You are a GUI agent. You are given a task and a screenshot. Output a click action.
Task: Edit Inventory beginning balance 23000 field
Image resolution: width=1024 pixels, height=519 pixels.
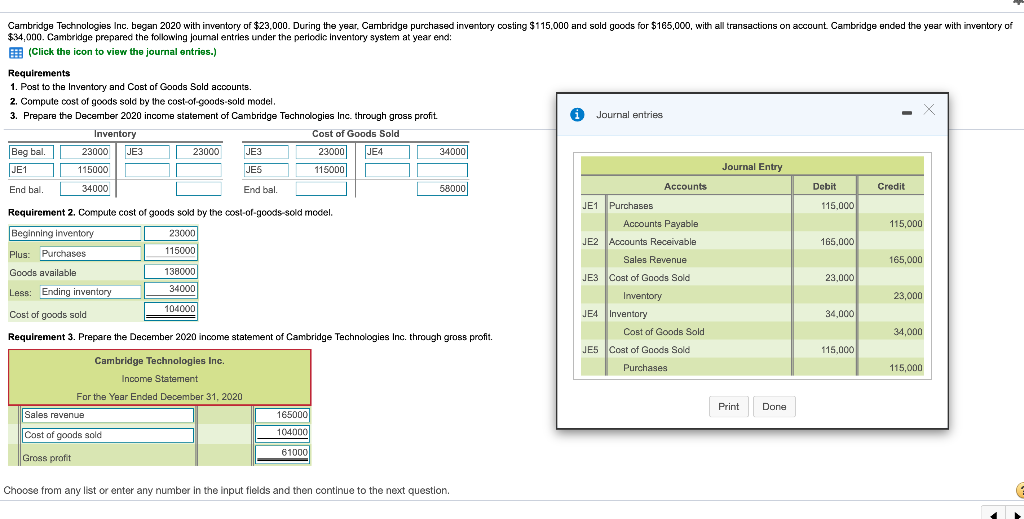85,152
